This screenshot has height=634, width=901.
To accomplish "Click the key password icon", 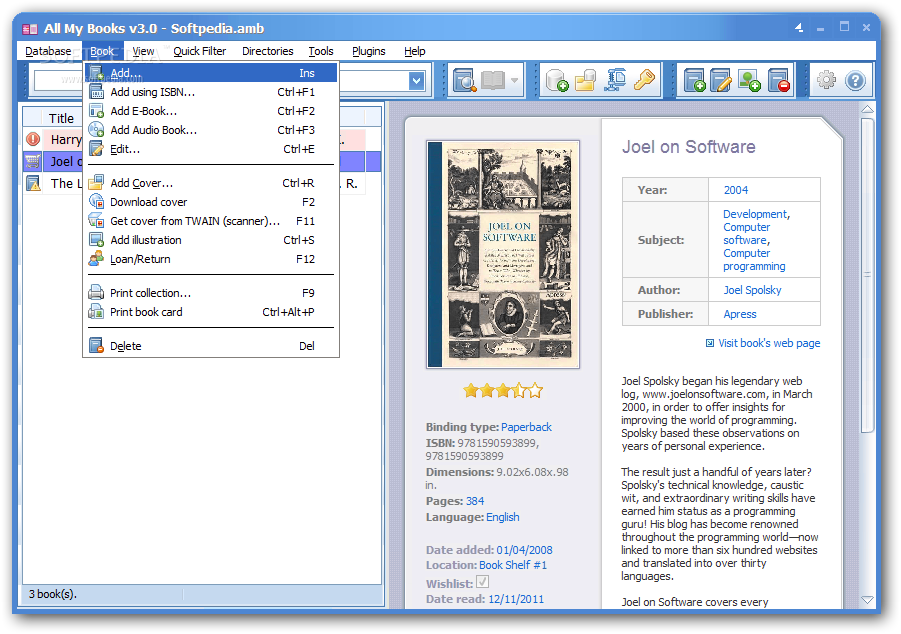I will (644, 80).
